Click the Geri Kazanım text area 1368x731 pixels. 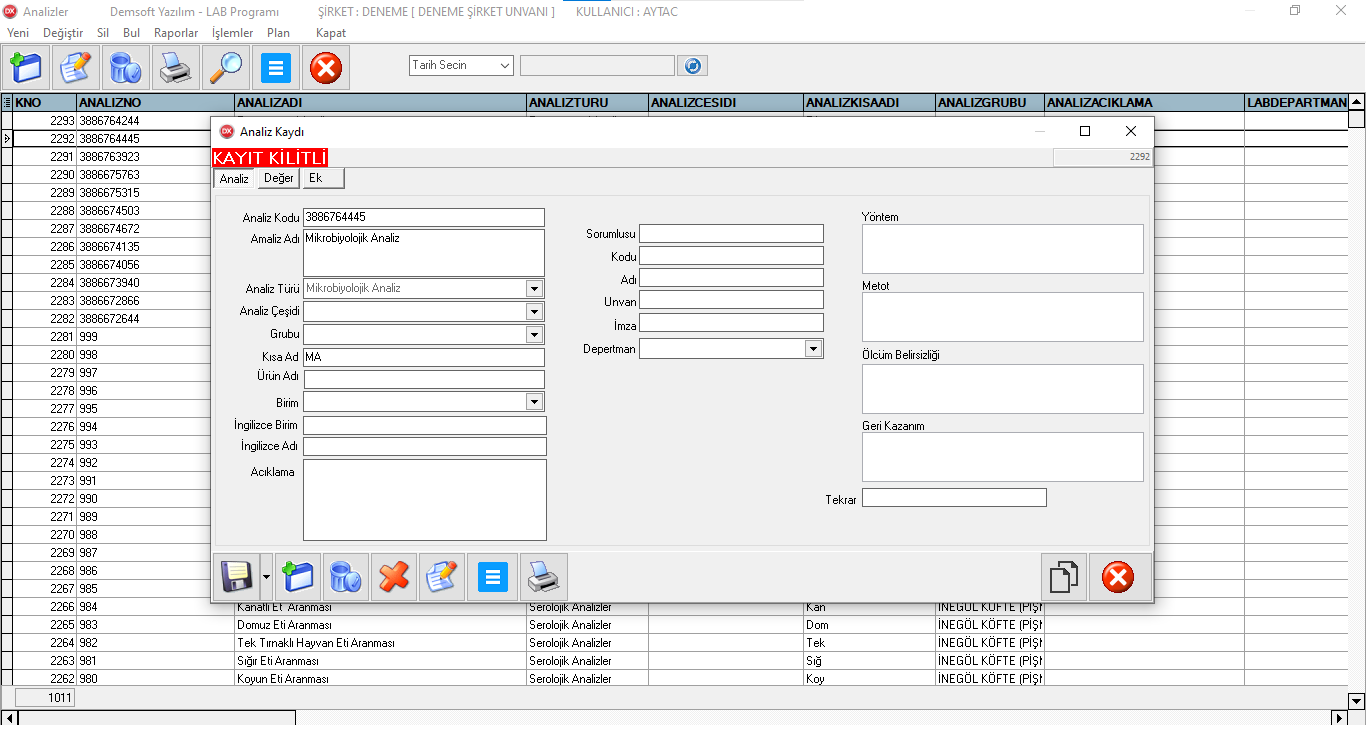coord(1003,457)
